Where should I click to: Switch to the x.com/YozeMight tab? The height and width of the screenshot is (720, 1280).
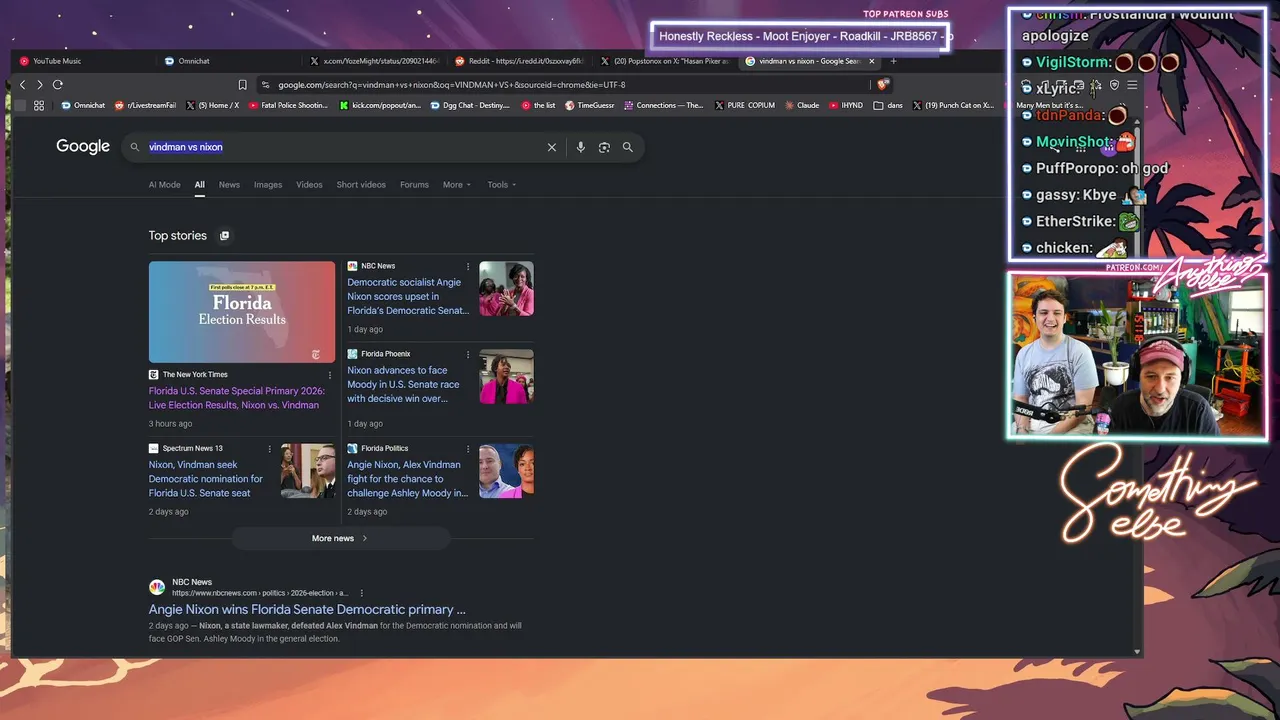[376, 61]
